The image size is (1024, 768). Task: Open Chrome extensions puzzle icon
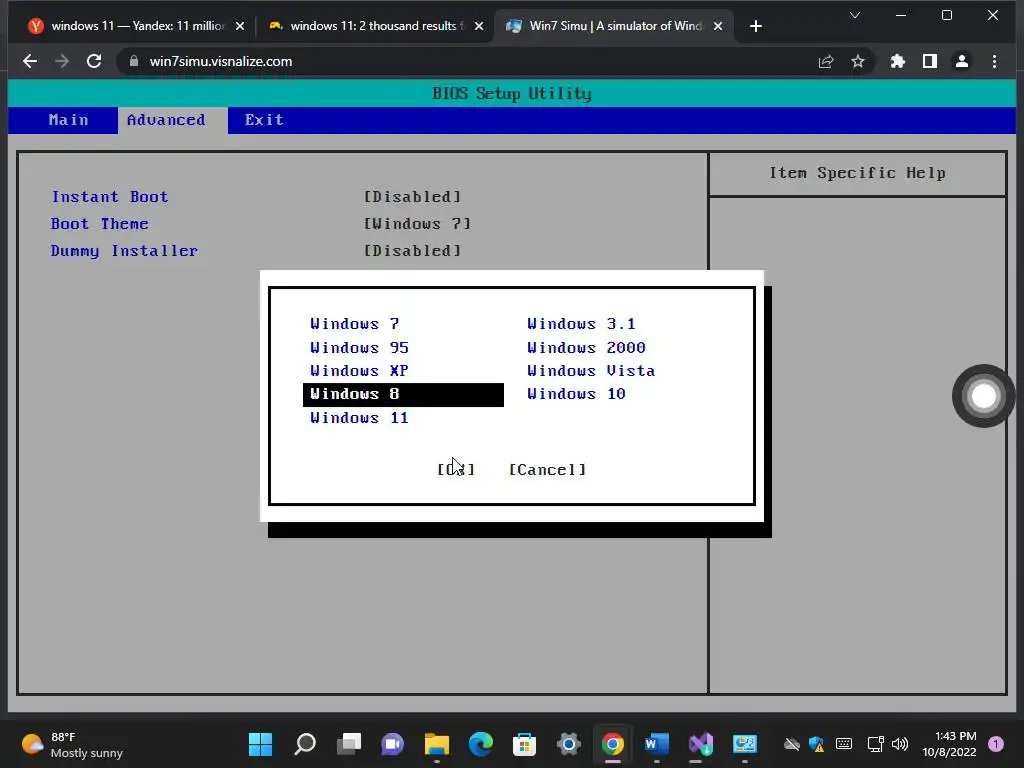tap(898, 61)
